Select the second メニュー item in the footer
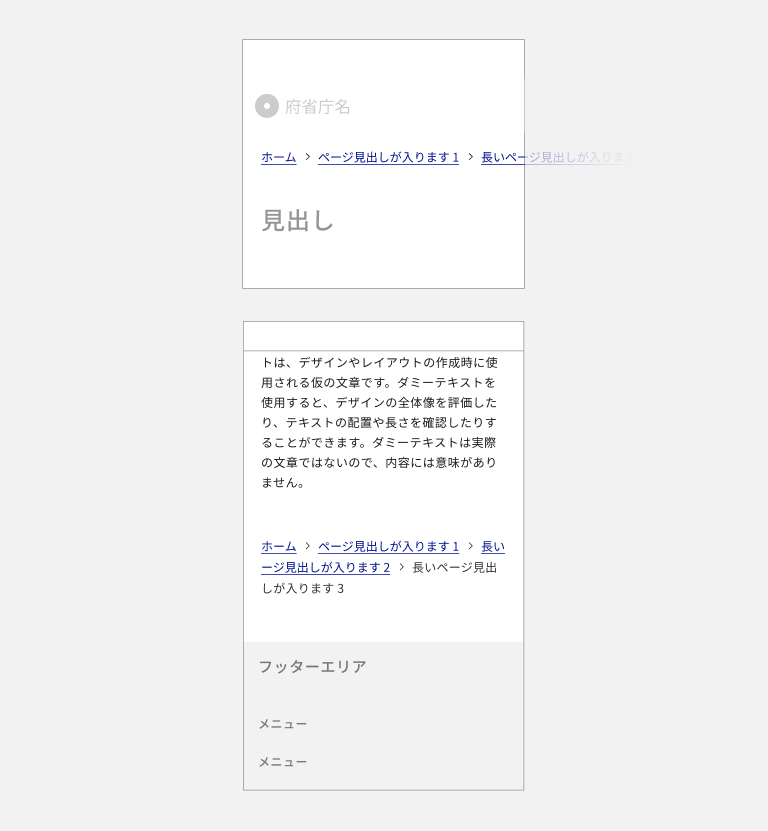Viewport: 768px width, 831px height. pos(283,762)
